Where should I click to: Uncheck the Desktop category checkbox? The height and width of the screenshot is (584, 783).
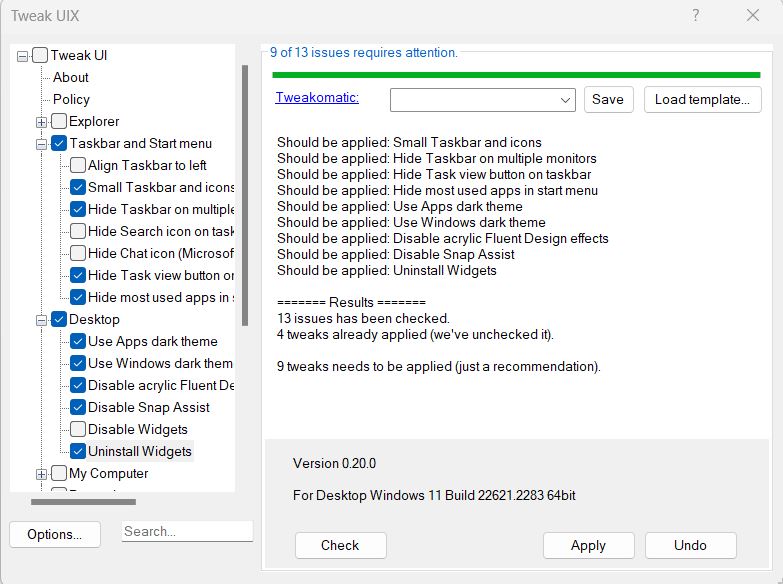point(59,319)
